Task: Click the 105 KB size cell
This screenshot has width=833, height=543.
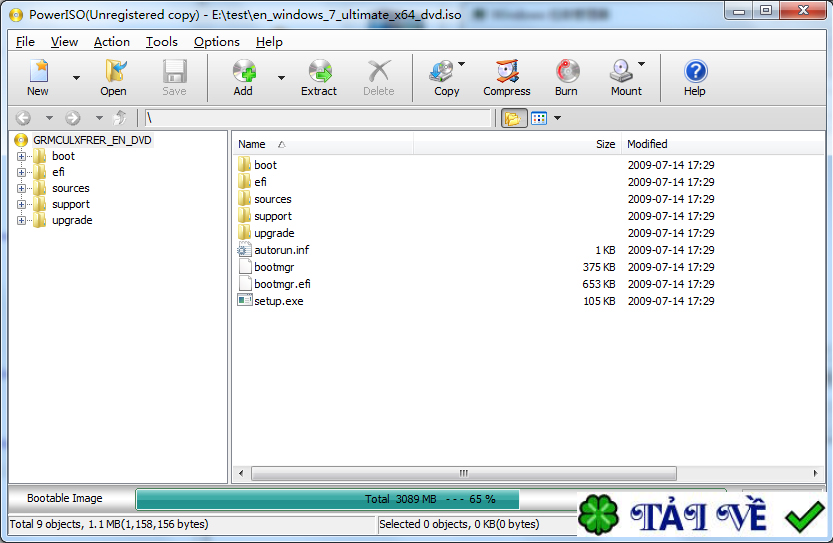Action: coord(599,301)
